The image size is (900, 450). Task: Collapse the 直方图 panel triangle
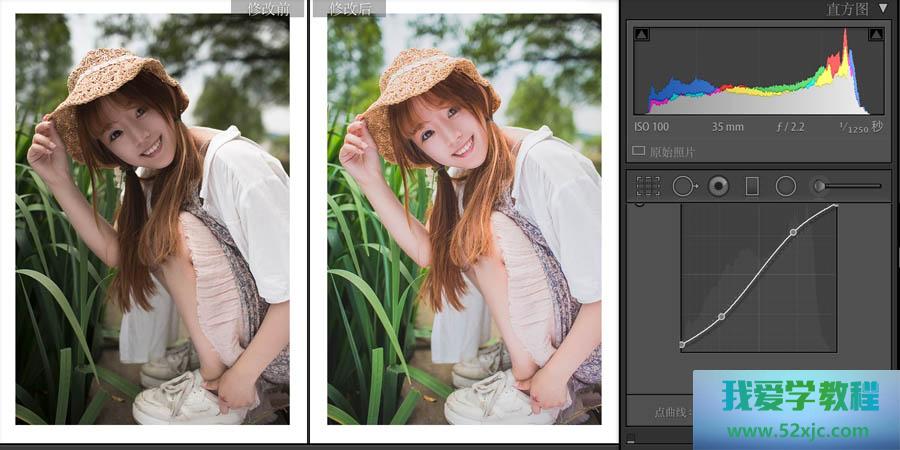click(x=882, y=9)
